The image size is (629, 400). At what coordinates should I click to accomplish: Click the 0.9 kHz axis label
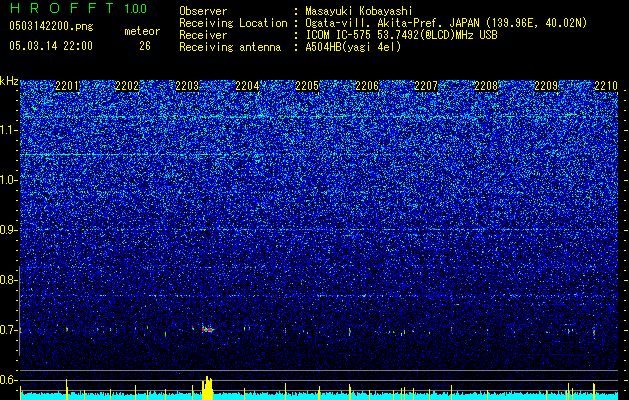[8, 230]
